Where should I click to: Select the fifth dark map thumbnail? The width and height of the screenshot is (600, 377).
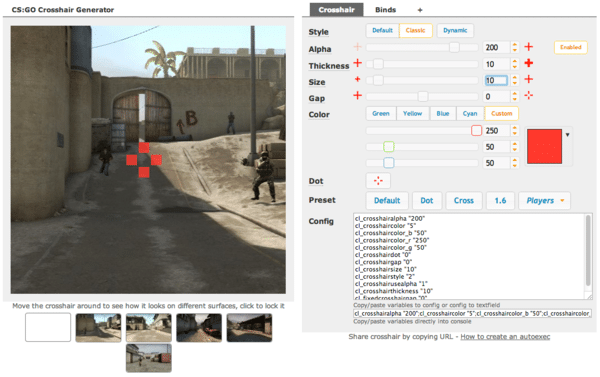coord(249,327)
